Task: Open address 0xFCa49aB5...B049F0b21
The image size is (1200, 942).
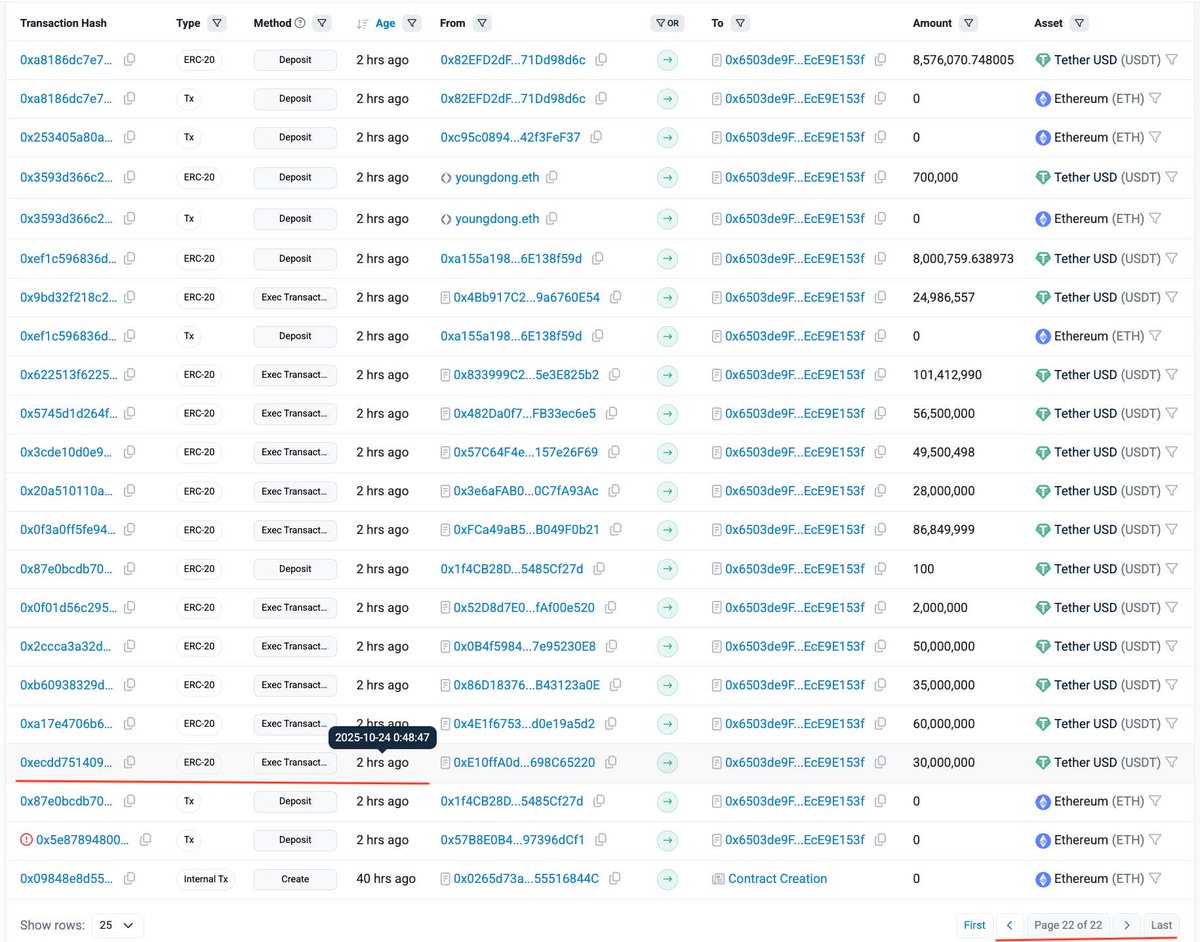Action: (526, 529)
